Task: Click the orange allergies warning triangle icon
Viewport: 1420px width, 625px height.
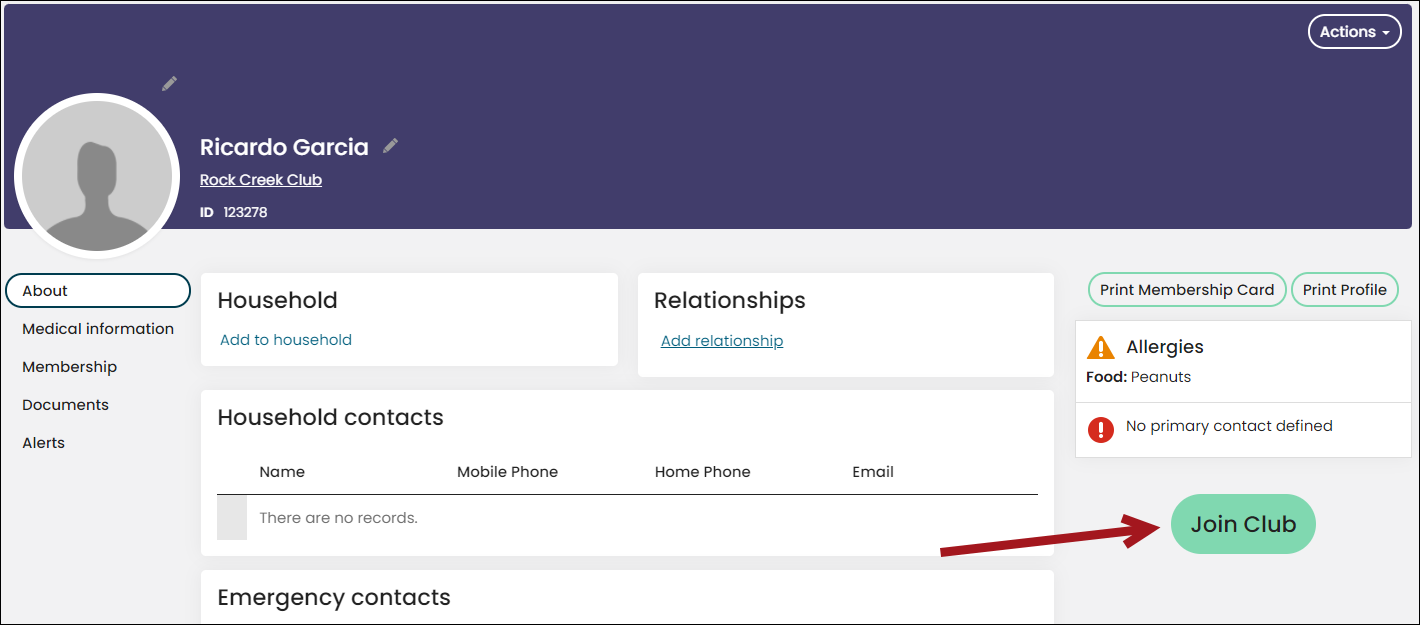Action: pos(1101,347)
